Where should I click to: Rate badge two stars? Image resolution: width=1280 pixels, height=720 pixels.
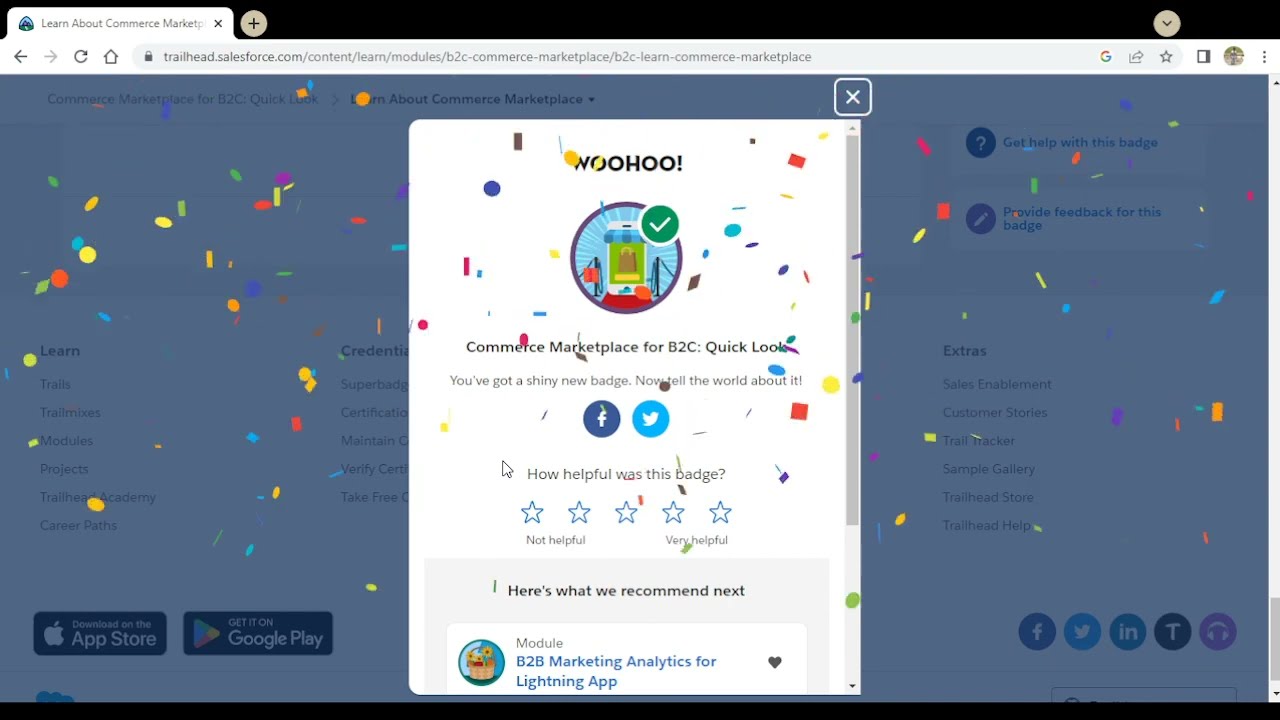click(x=579, y=513)
